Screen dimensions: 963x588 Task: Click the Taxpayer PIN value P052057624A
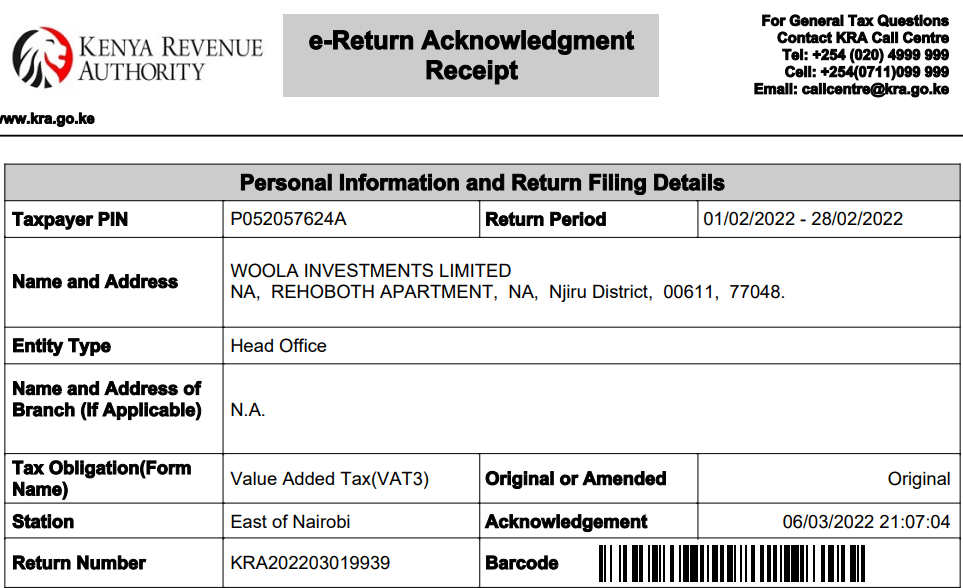point(288,219)
